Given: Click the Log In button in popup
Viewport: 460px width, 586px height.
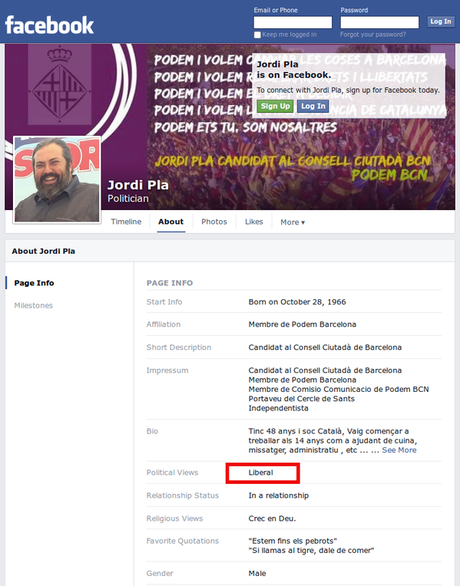Looking at the screenshot, I should pos(313,106).
